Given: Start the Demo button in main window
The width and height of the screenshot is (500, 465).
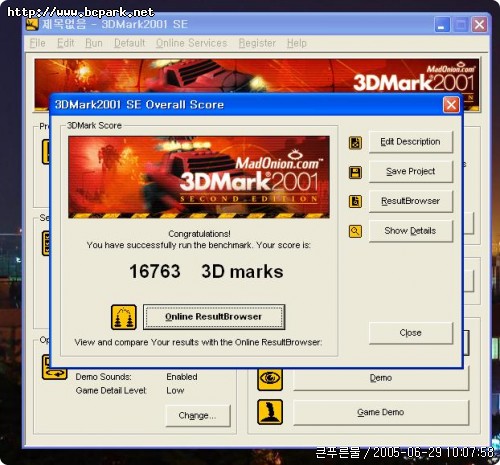Looking at the screenshot, I should point(381,379).
